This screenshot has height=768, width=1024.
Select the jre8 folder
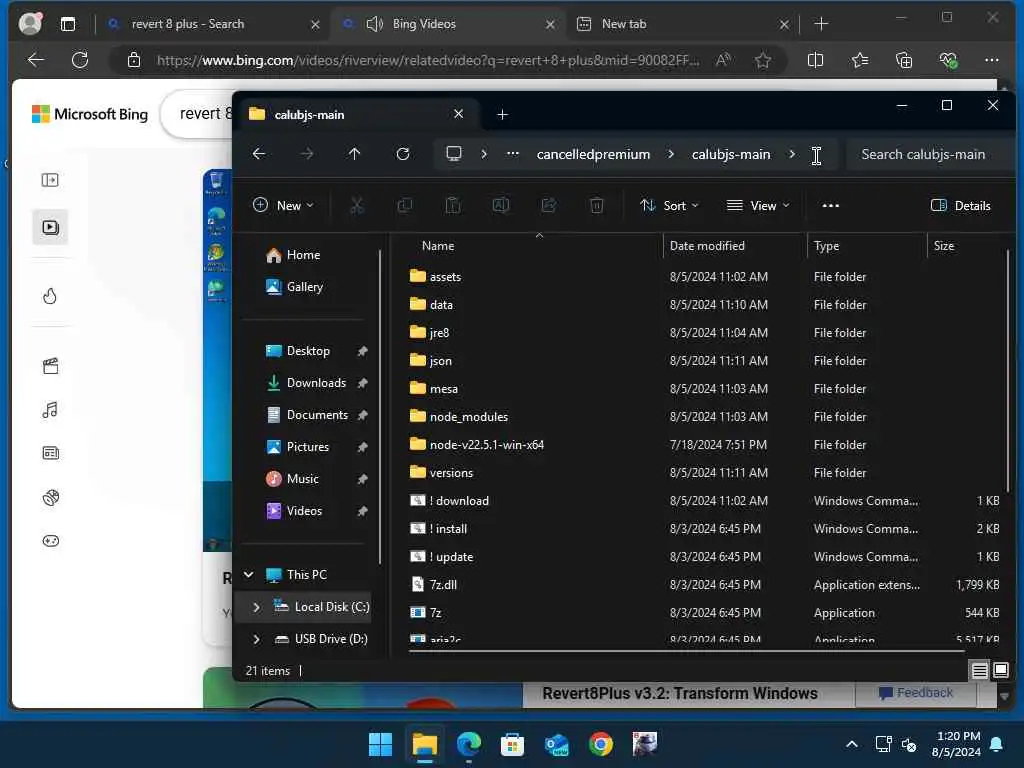pos(439,333)
